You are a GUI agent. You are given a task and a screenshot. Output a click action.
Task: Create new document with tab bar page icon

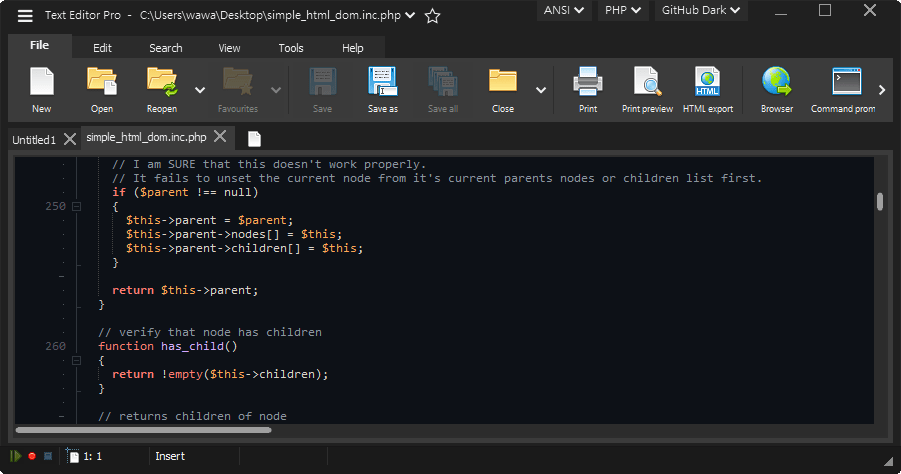(254, 138)
